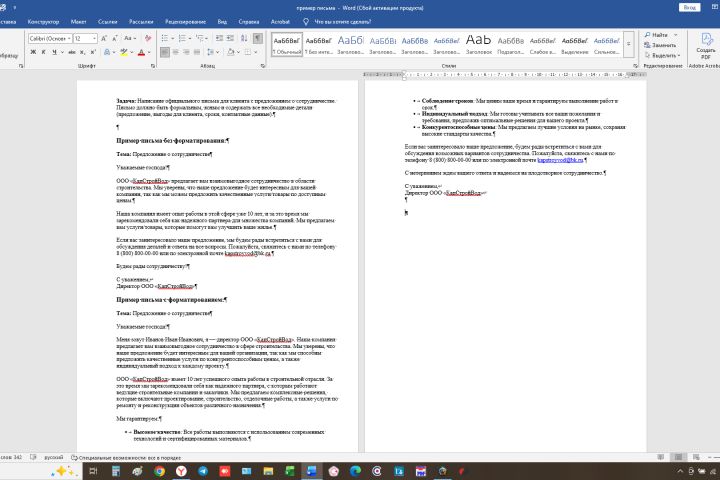Click the Вход sign-in button
The width and height of the screenshot is (720, 480).
tap(689, 7)
